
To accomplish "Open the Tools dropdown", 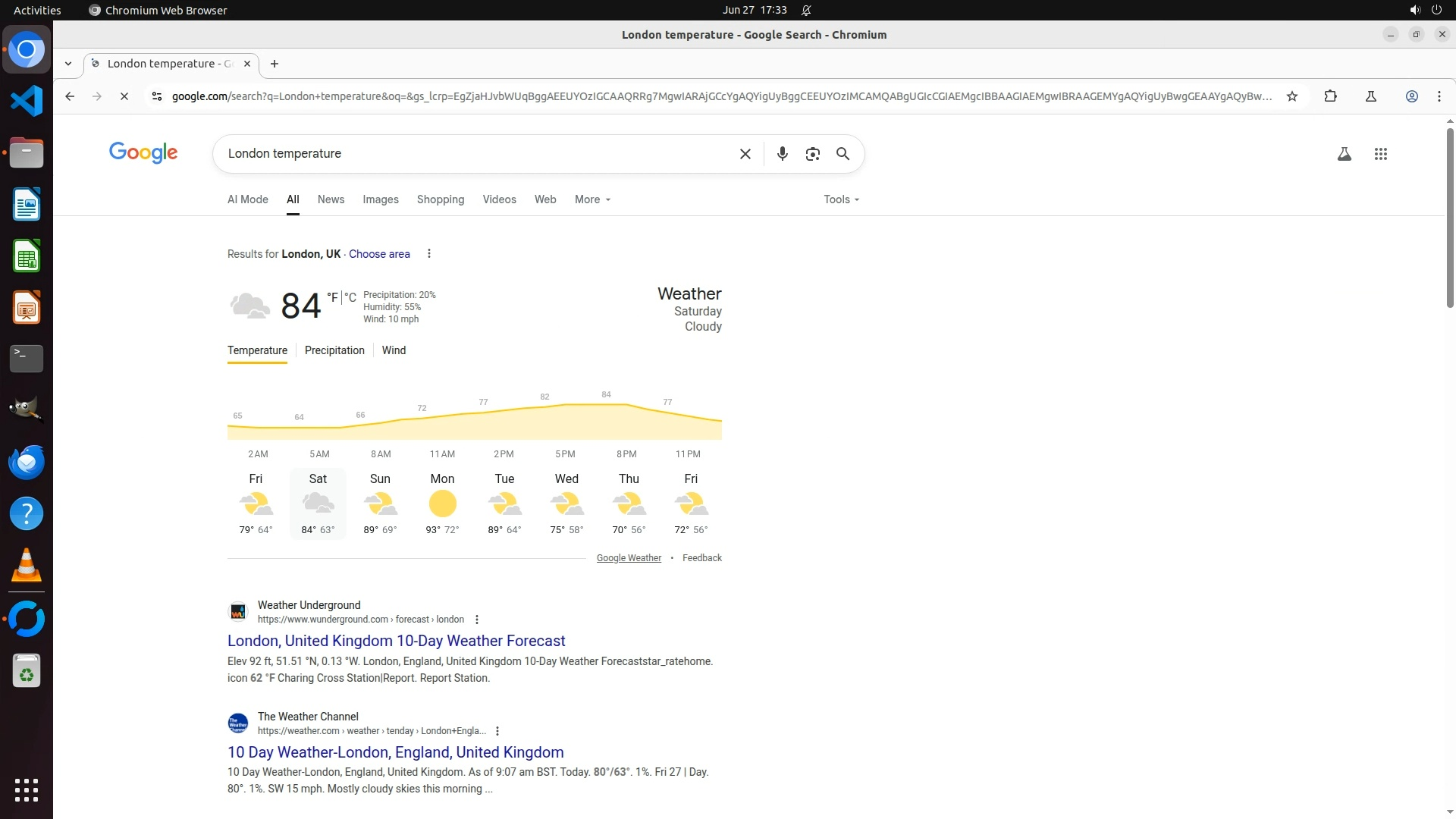I will pos(841,199).
